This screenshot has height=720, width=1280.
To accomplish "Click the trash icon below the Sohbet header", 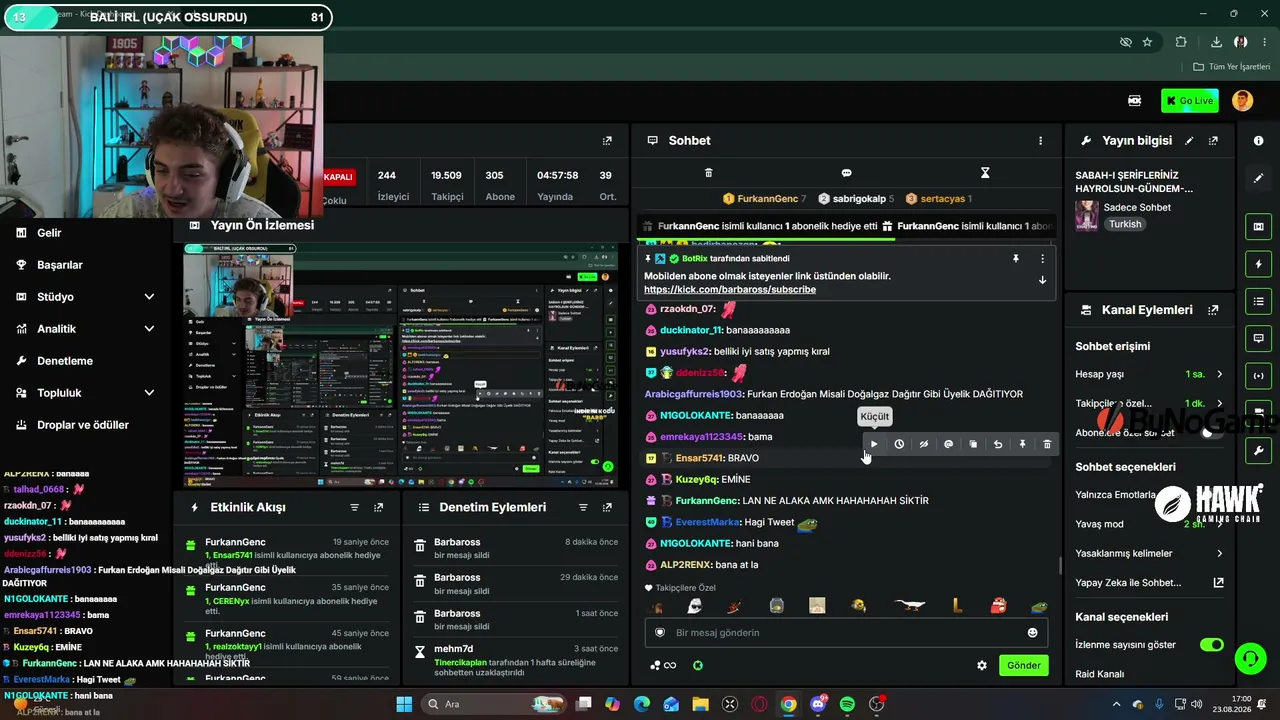I will [709, 173].
